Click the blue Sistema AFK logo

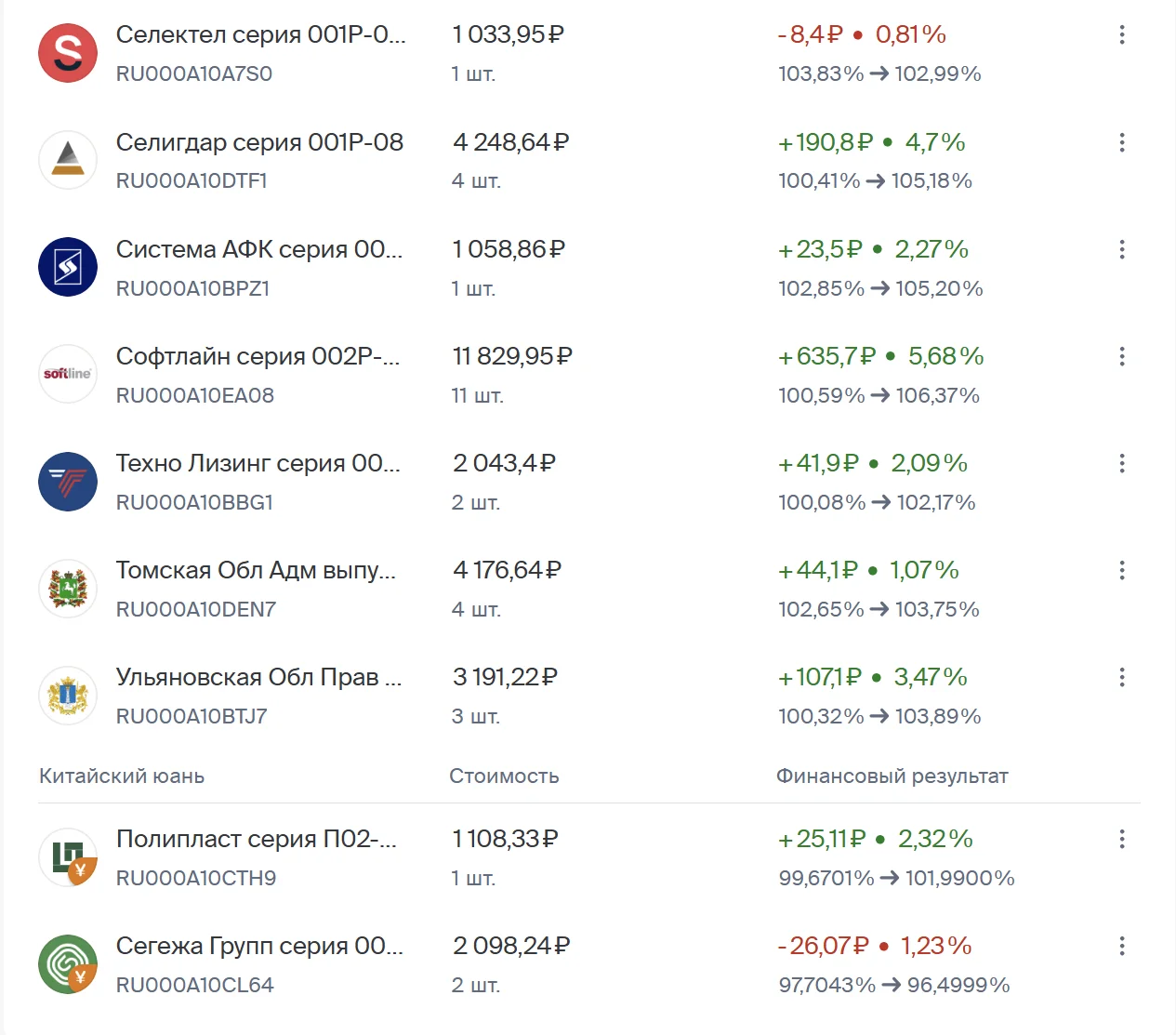pyautogui.click(x=68, y=267)
